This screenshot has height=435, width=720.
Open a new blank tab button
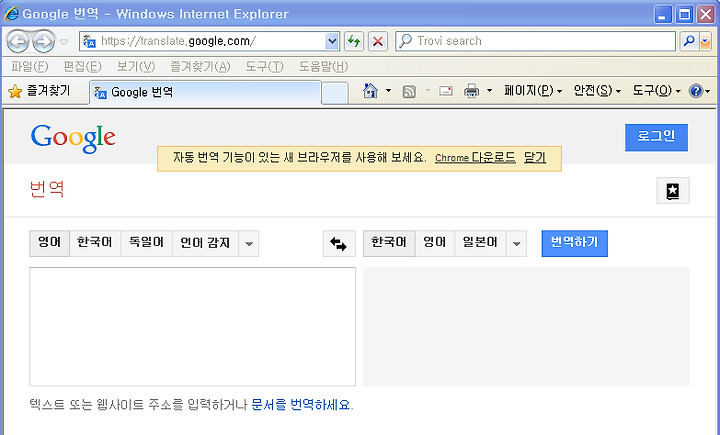335,93
